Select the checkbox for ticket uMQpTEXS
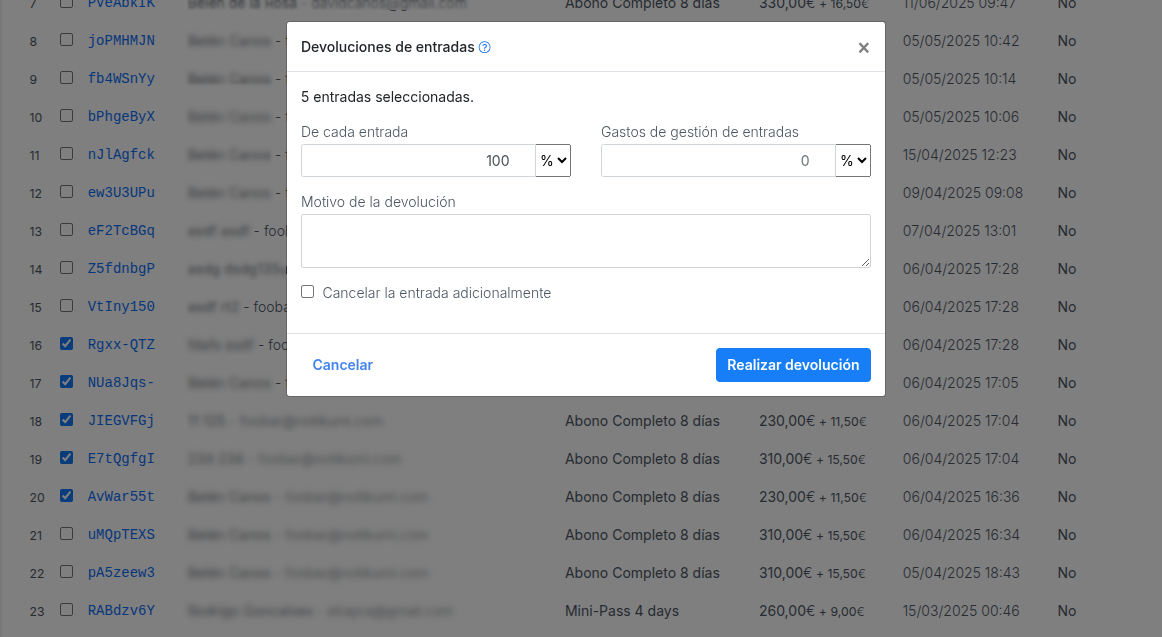 [66, 534]
